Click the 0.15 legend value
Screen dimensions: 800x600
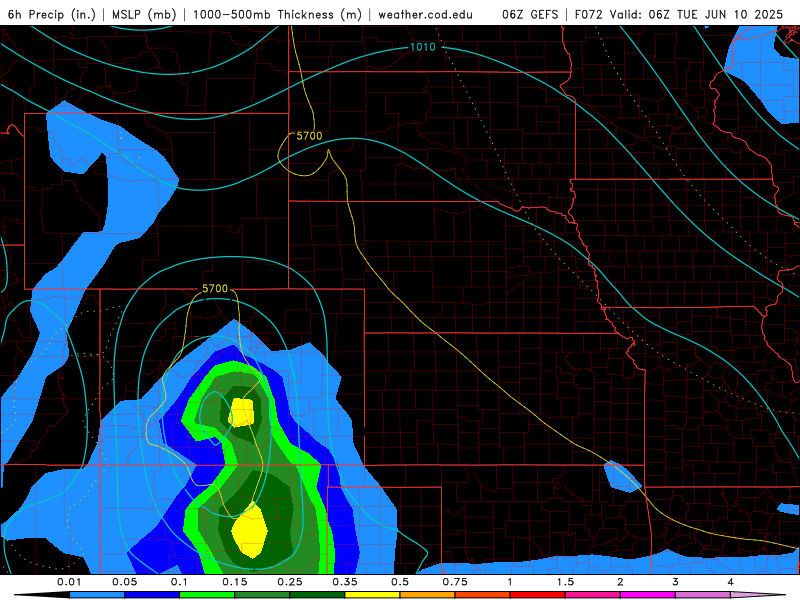pyautogui.click(x=234, y=582)
